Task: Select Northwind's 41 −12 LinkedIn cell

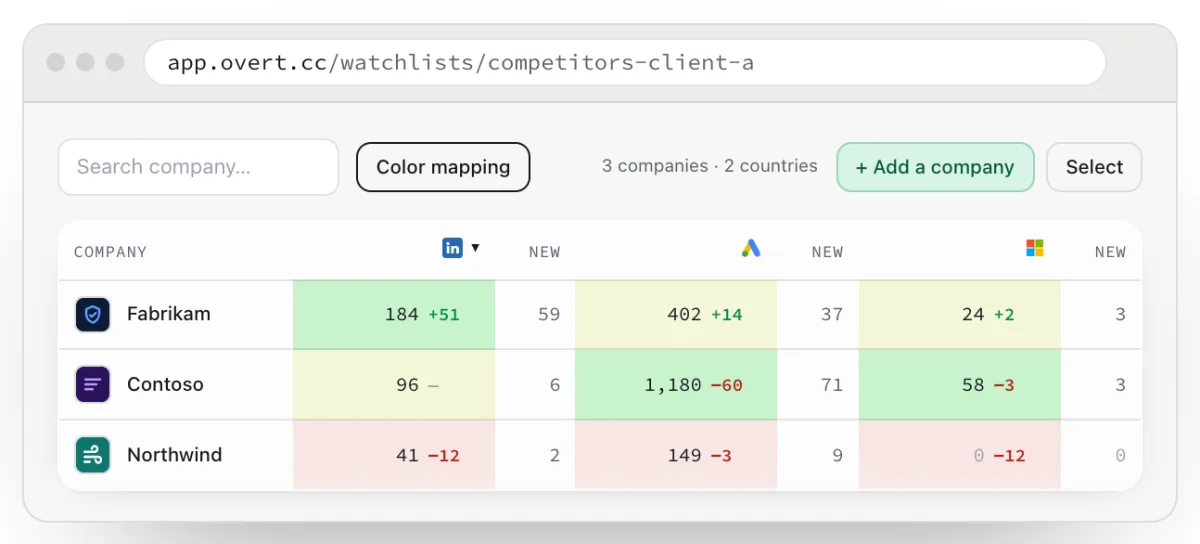Action: coord(394,455)
